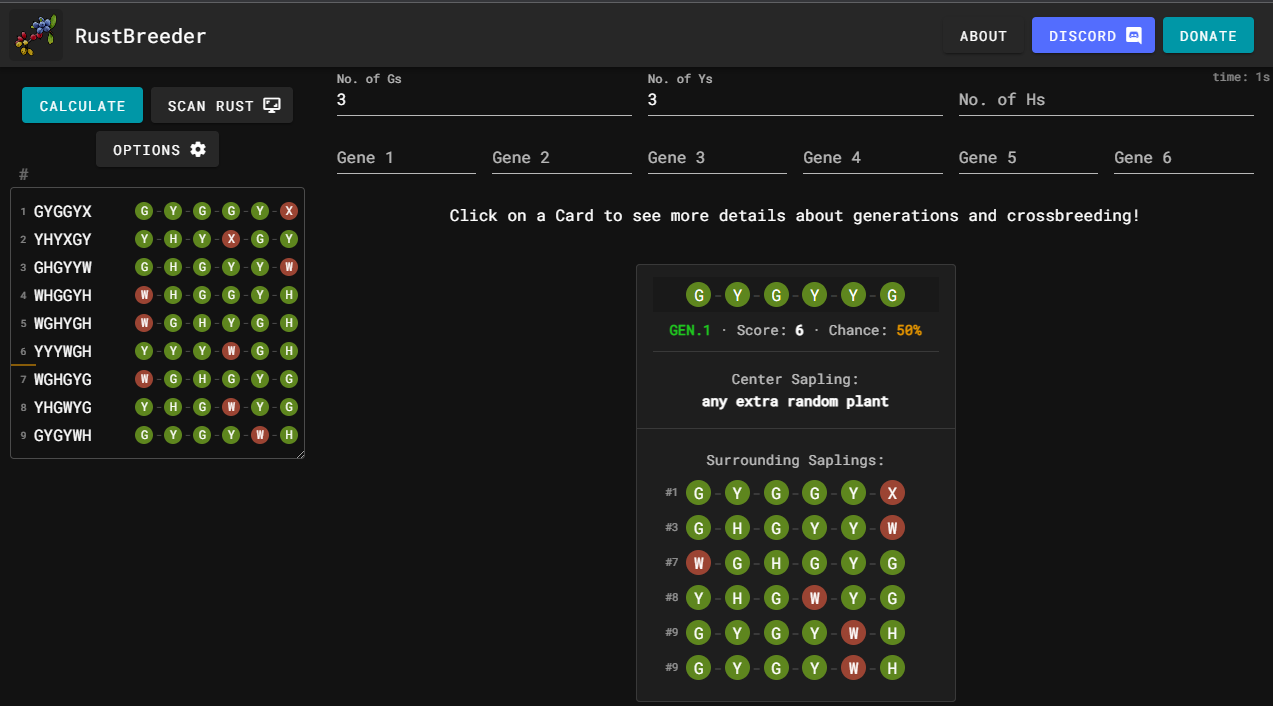Image resolution: width=1273 pixels, height=706 pixels.
Task: Click the red W gene in the YYYWGH list row
Action: [231, 351]
